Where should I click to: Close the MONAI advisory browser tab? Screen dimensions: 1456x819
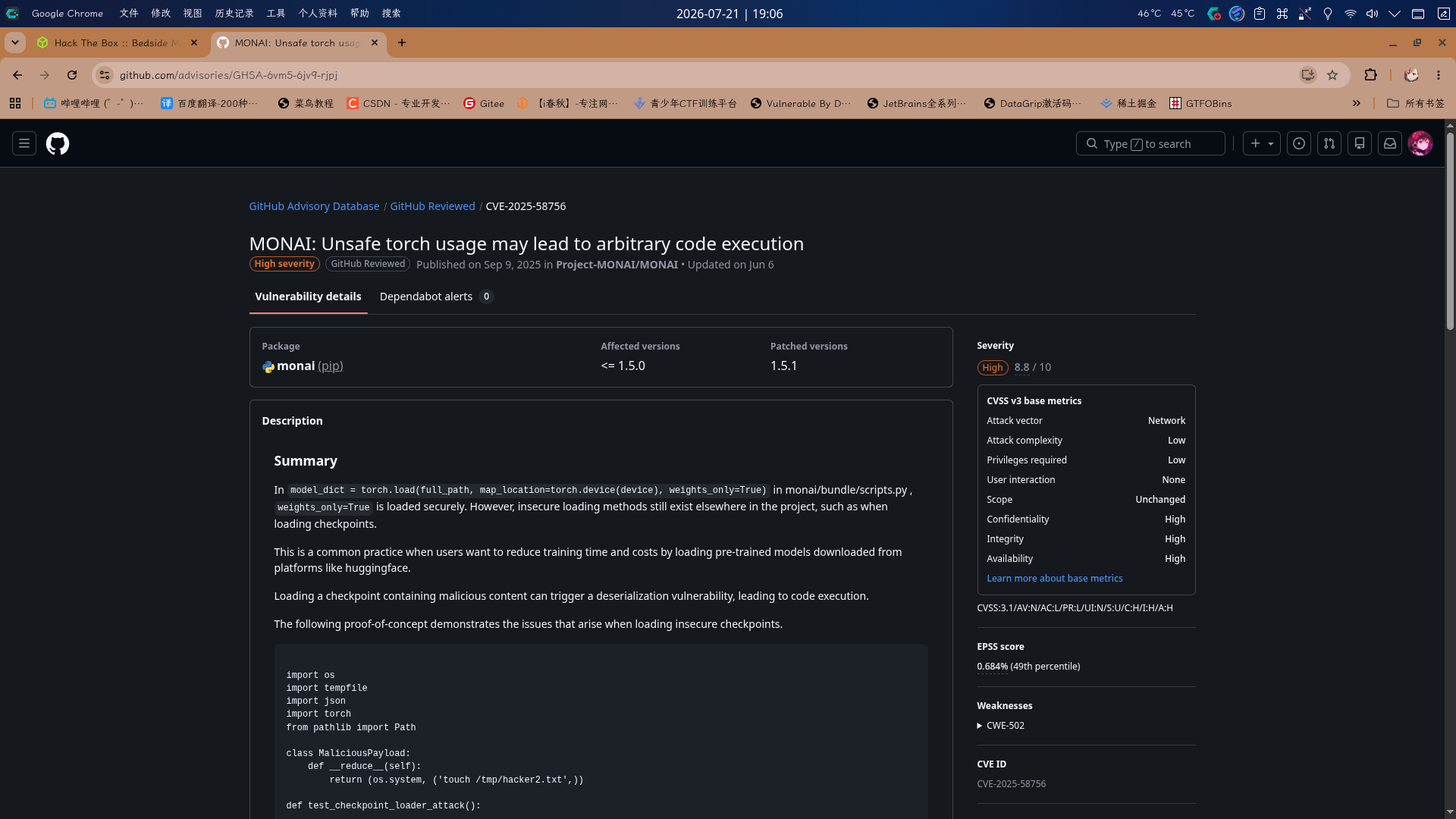pyautogui.click(x=375, y=43)
